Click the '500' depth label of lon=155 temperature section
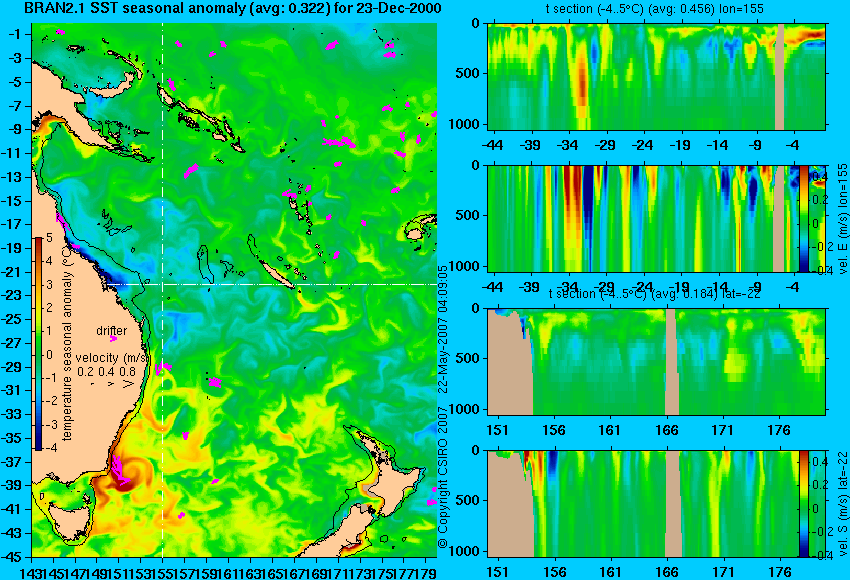Screen dimensions: 850x580 (467, 73)
